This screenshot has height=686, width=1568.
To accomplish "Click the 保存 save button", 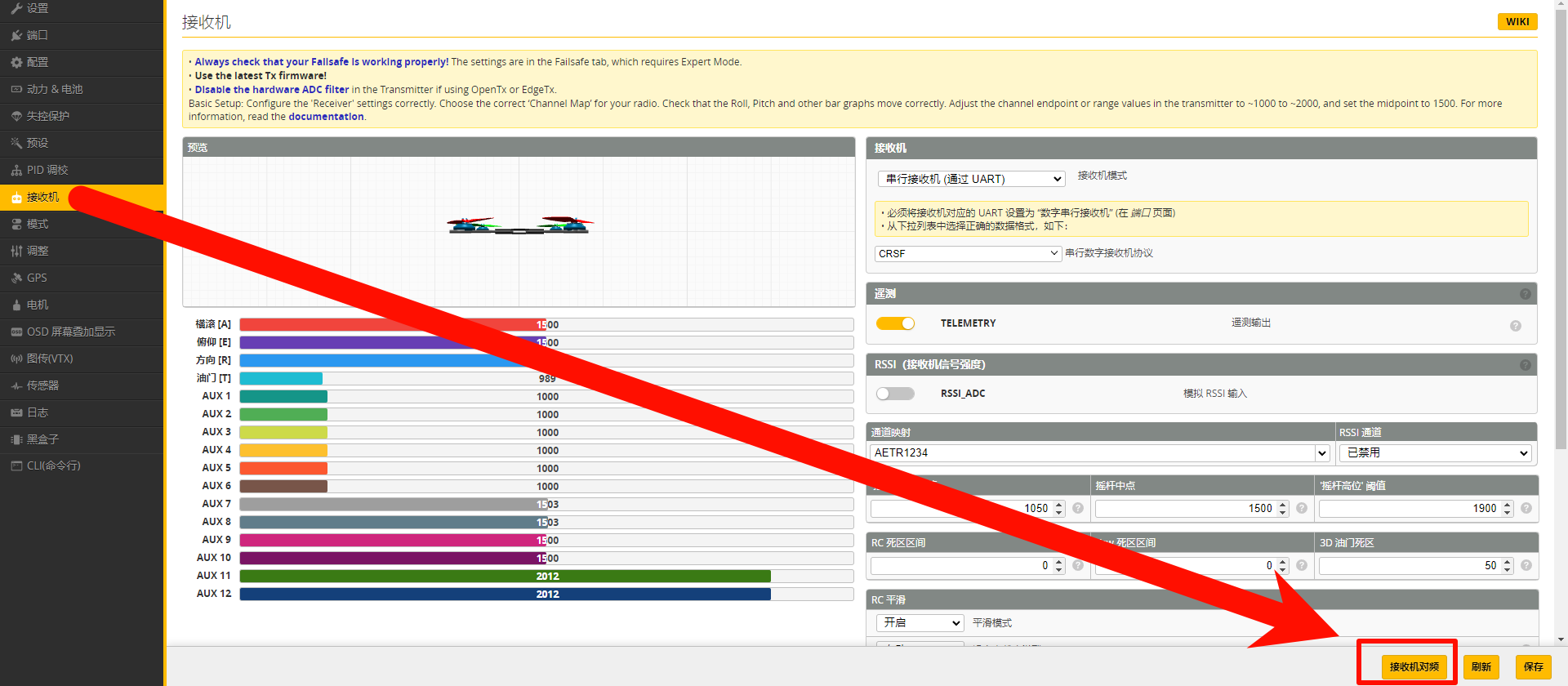I will coord(1533,666).
